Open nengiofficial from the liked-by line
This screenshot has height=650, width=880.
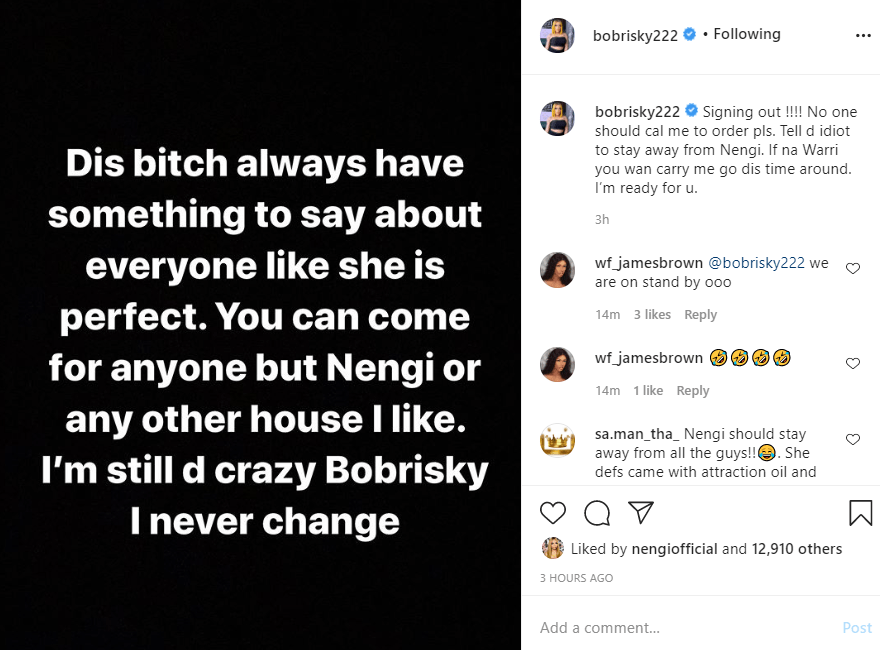click(674, 548)
